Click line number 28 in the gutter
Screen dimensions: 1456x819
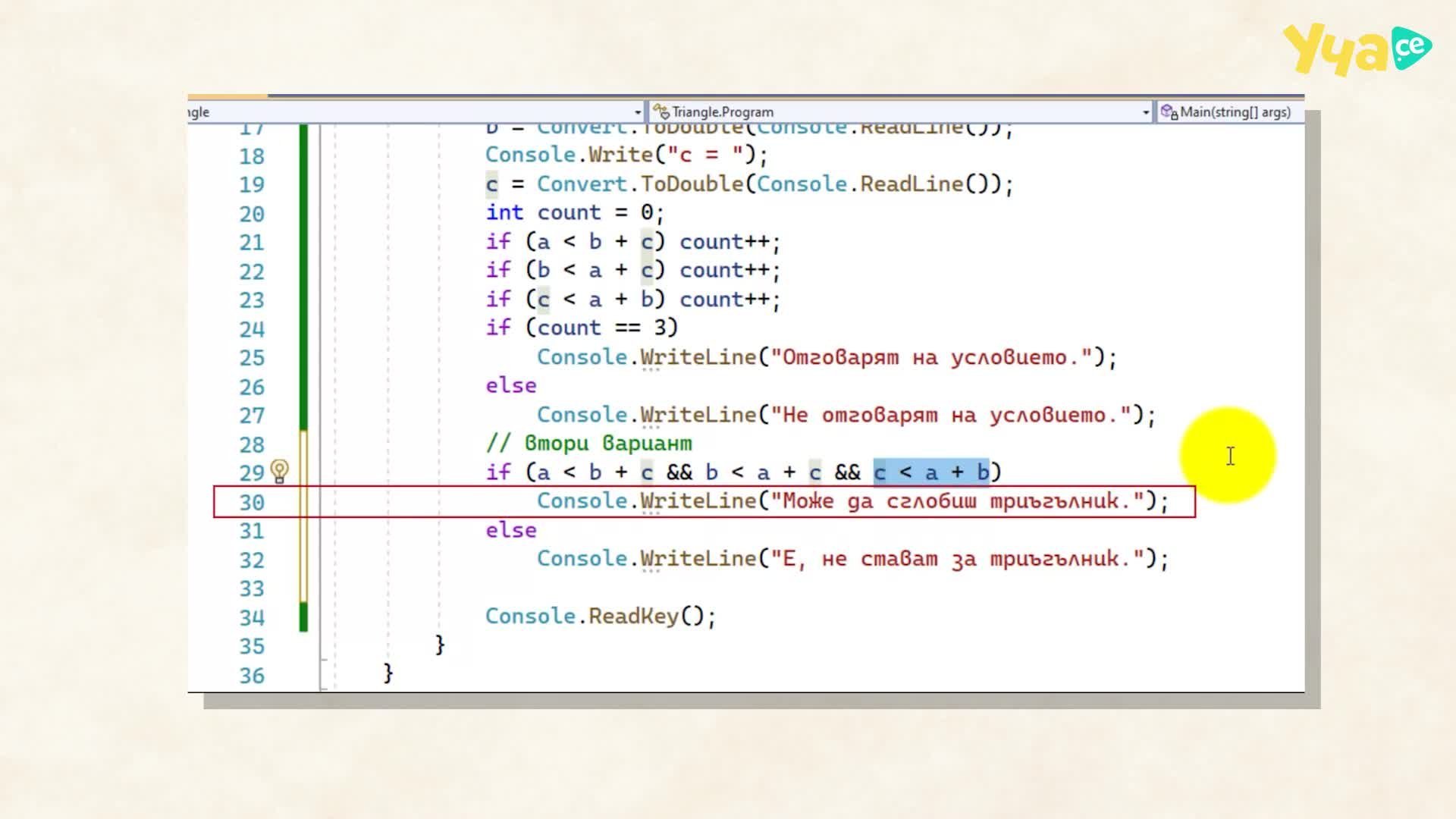tap(252, 444)
